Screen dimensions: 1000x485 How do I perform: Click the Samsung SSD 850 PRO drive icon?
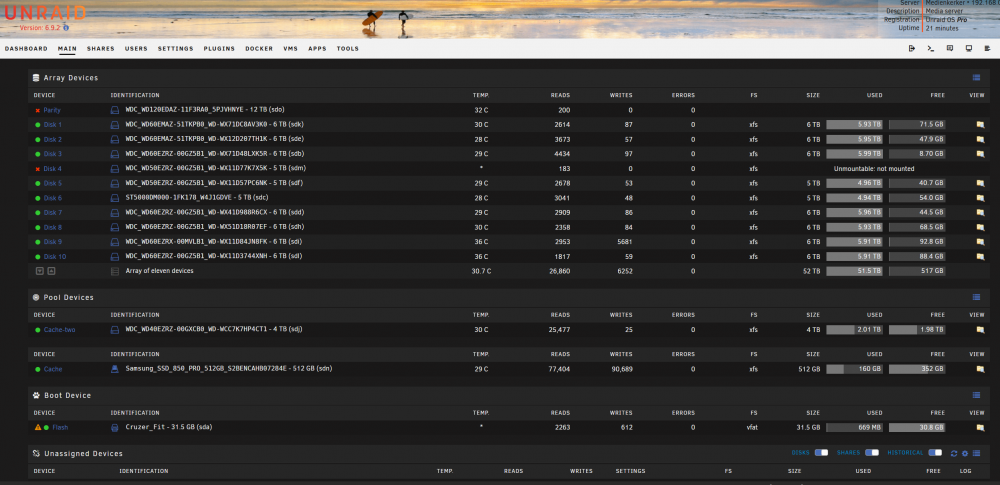tap(115, 369)
